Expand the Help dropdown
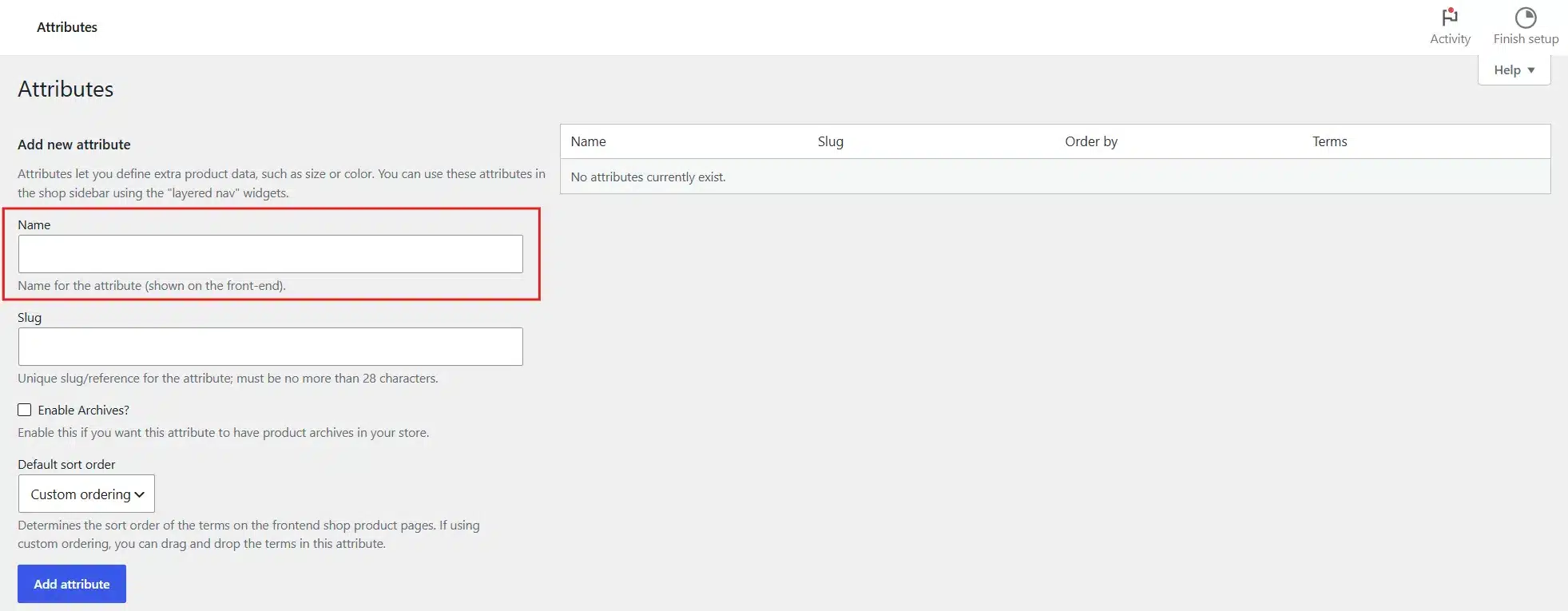 pyautogui.click(x=1514, y=69)
